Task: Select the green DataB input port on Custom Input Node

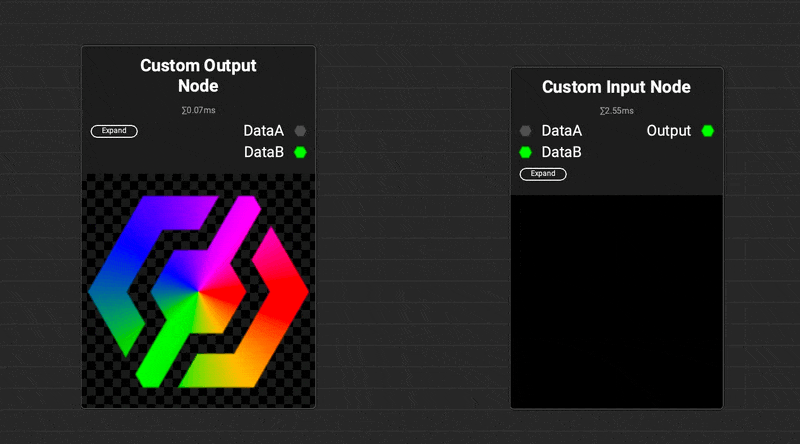Action: click(x=525, y=153)
